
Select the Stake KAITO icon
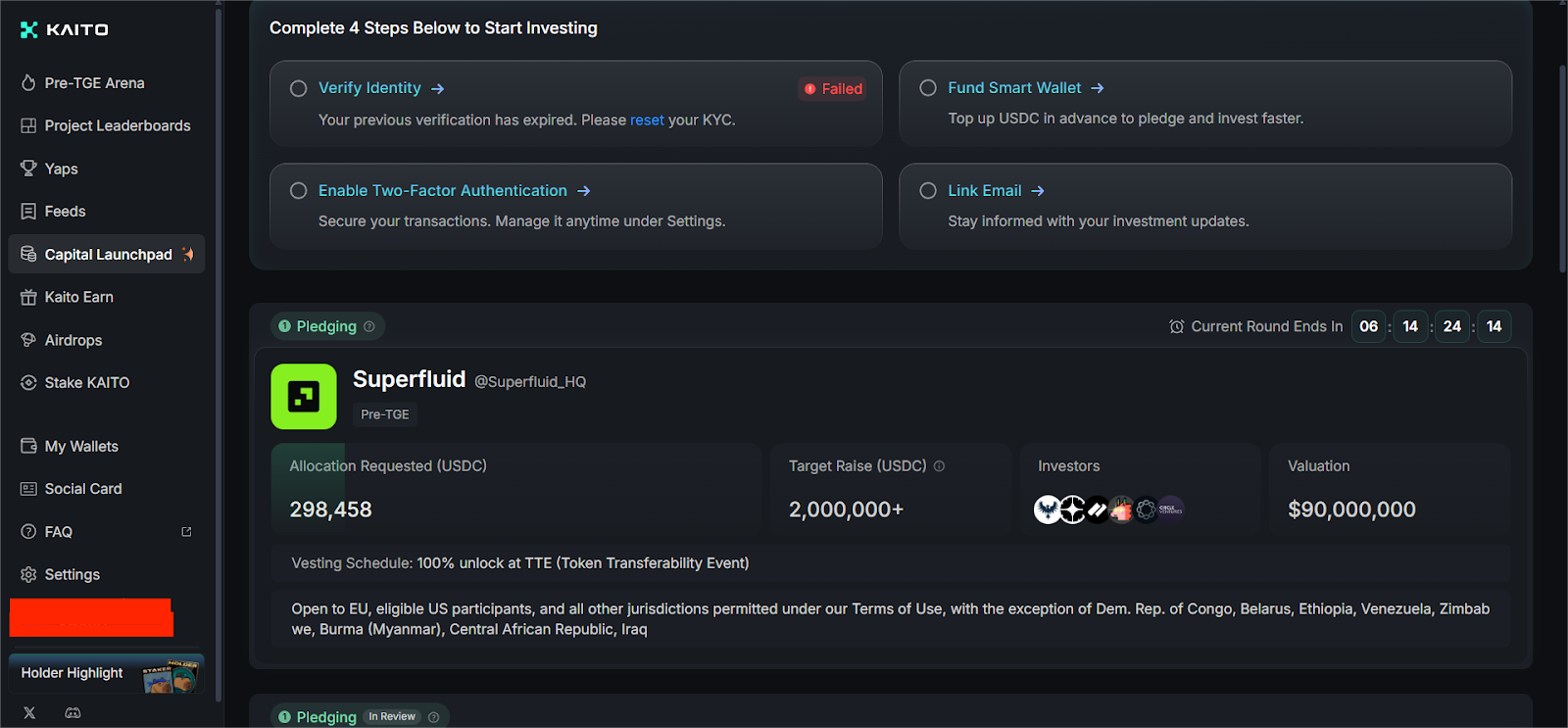(28, 382)
